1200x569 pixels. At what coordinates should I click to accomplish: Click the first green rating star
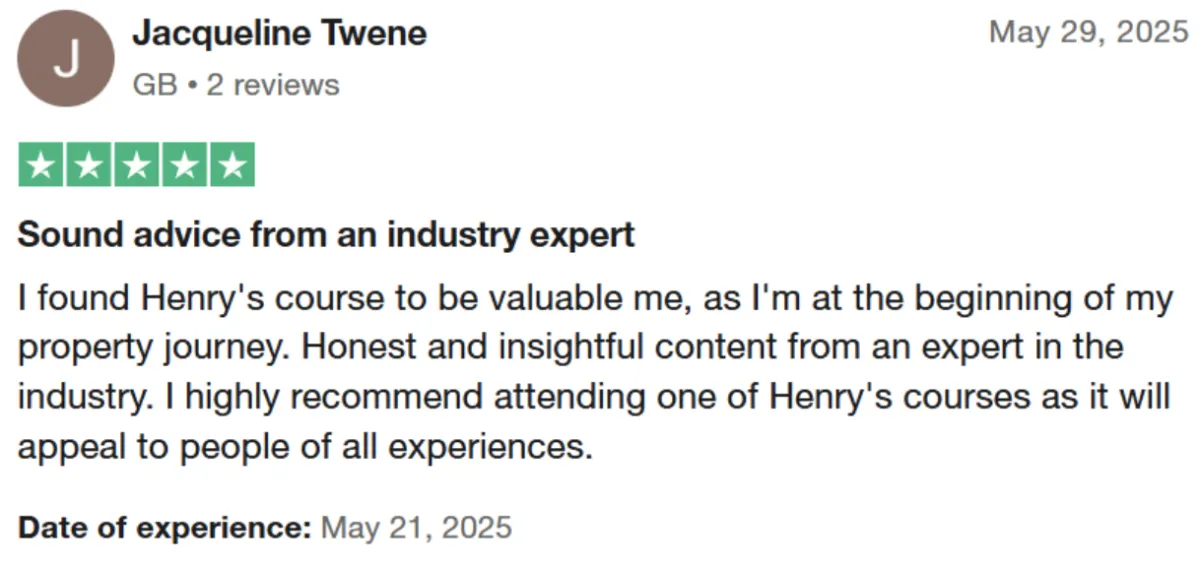(42, 165)
